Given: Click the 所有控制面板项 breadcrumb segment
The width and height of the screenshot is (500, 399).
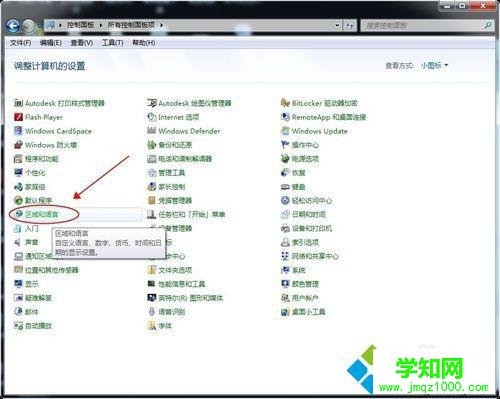Looking at the screenshot, I should pos(131,25).
